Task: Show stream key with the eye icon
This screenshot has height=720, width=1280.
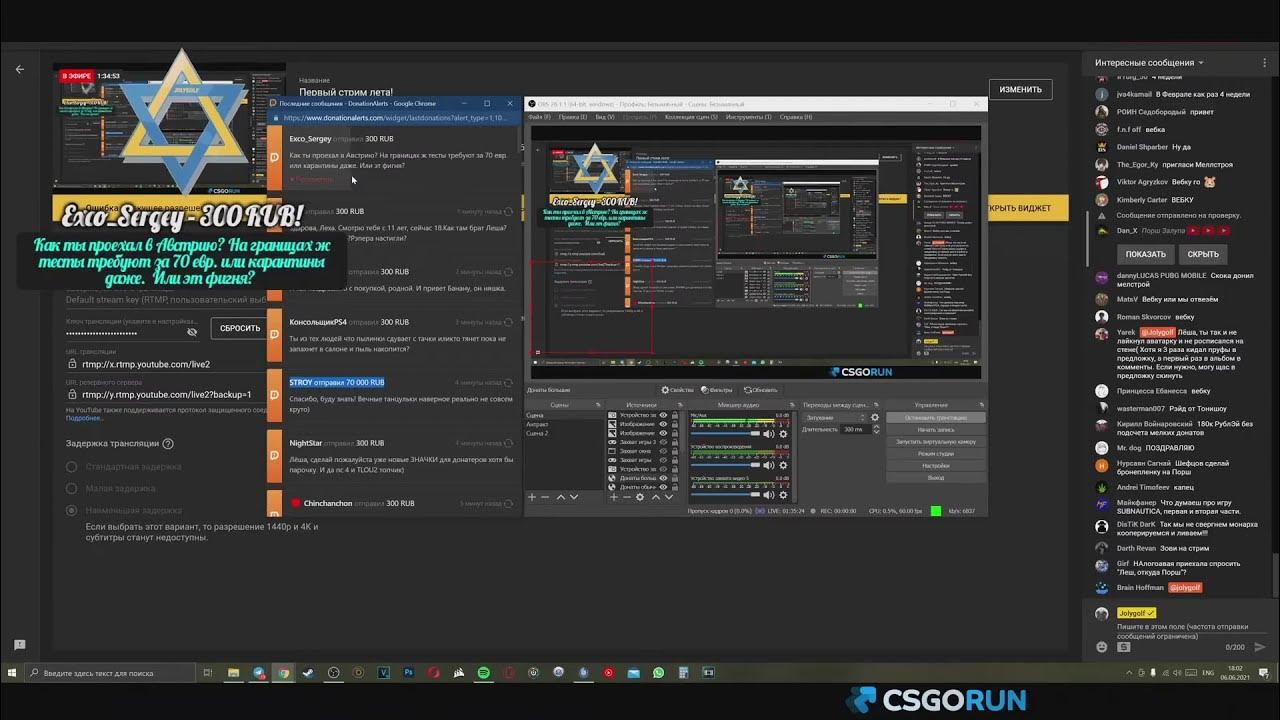Action: coord(192,333)
